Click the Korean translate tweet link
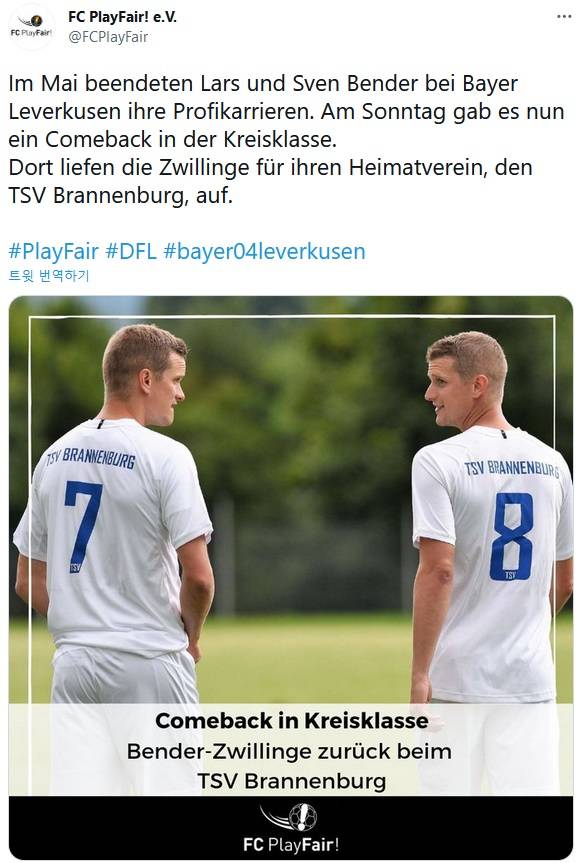578x863 pixels. pyautogui.click(x=48, y=275)
